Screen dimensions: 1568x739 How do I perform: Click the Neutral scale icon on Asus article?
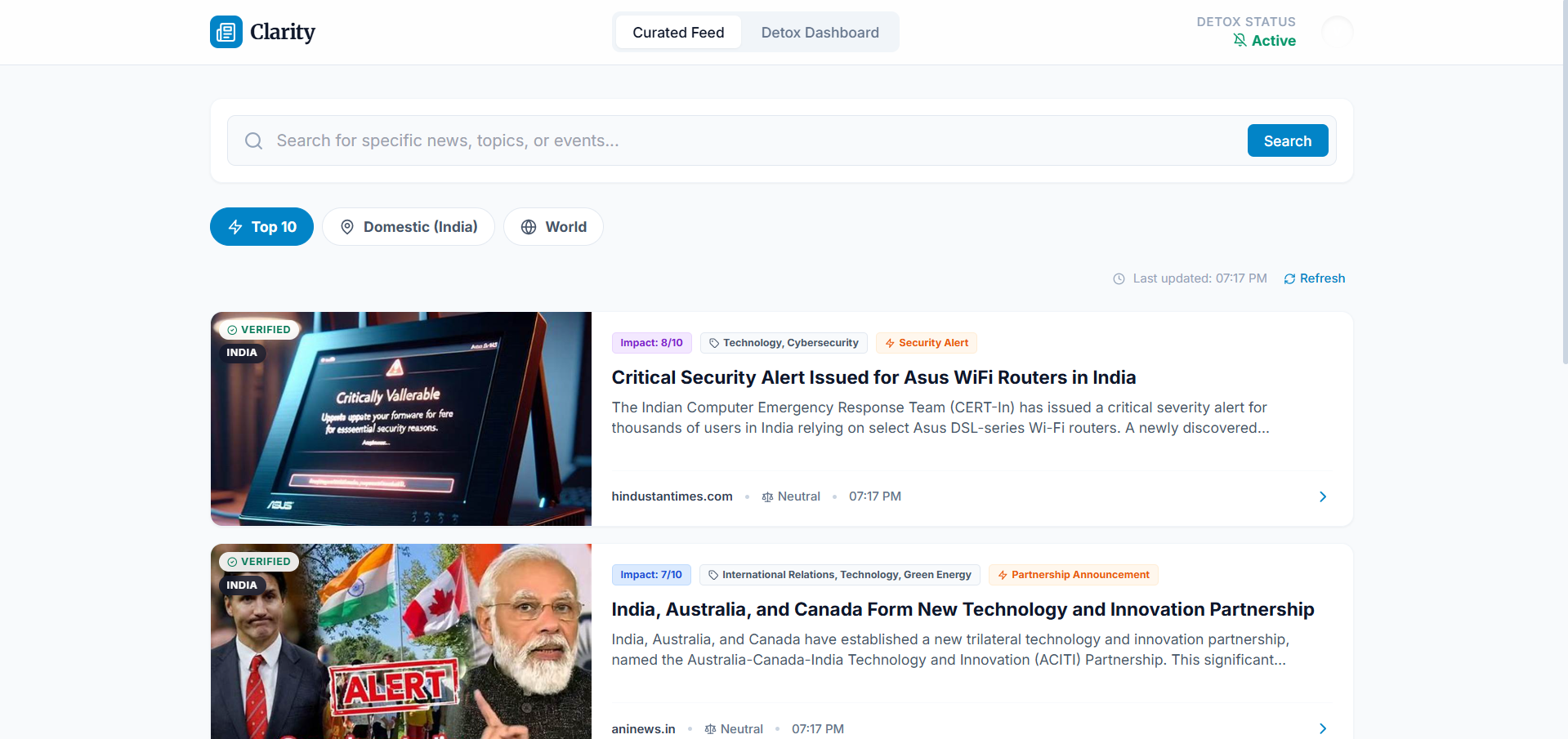click(x=767, y=497)
